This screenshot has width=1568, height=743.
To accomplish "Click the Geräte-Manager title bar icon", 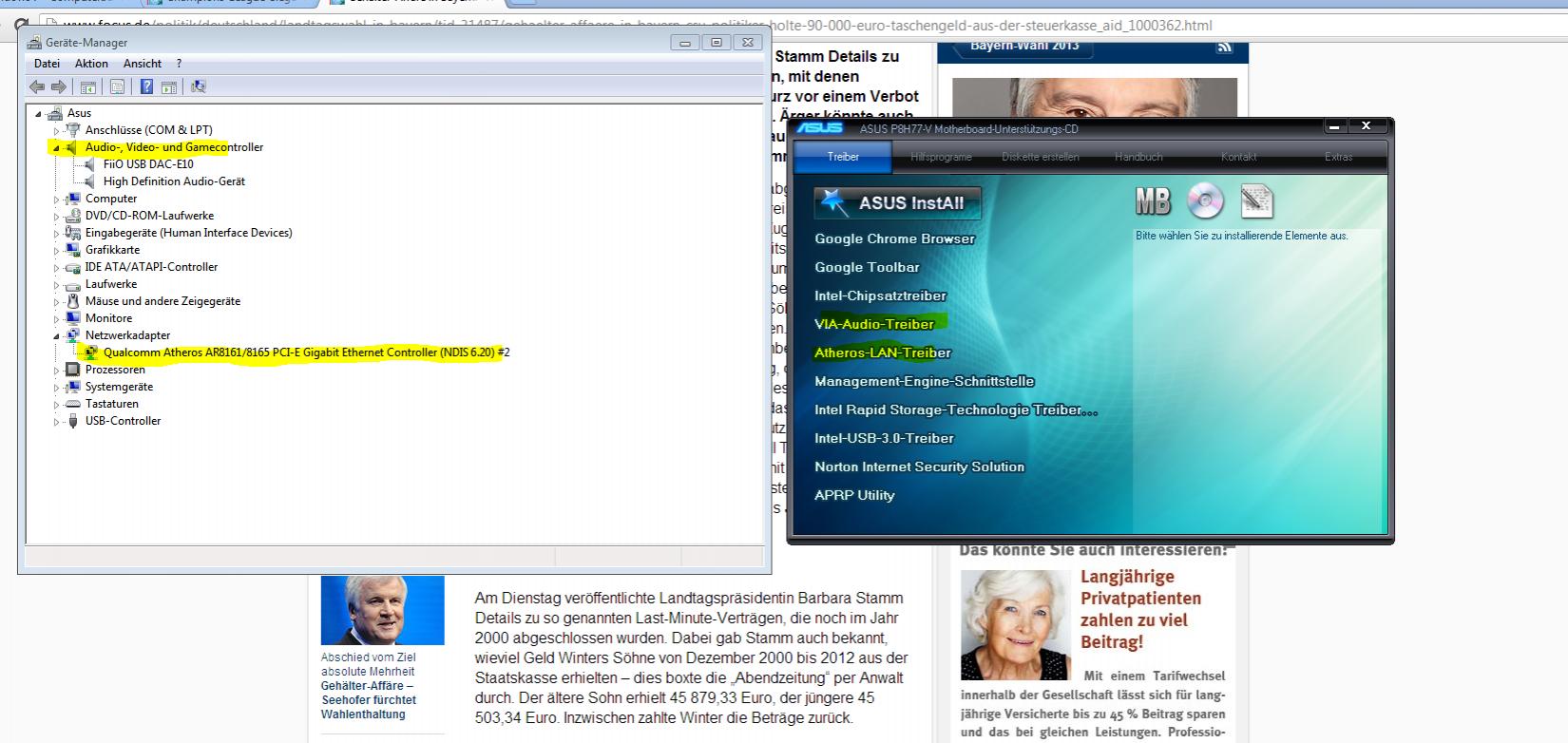I will [34, 42].
